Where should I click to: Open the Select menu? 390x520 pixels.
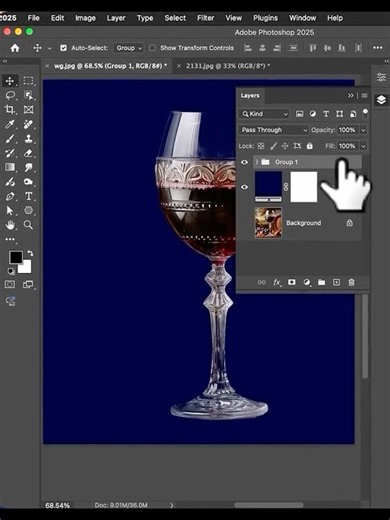tap(175, 18)
